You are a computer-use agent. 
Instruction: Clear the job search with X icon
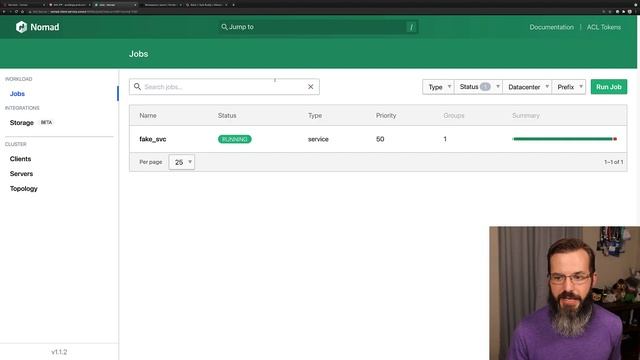[311, 87]
